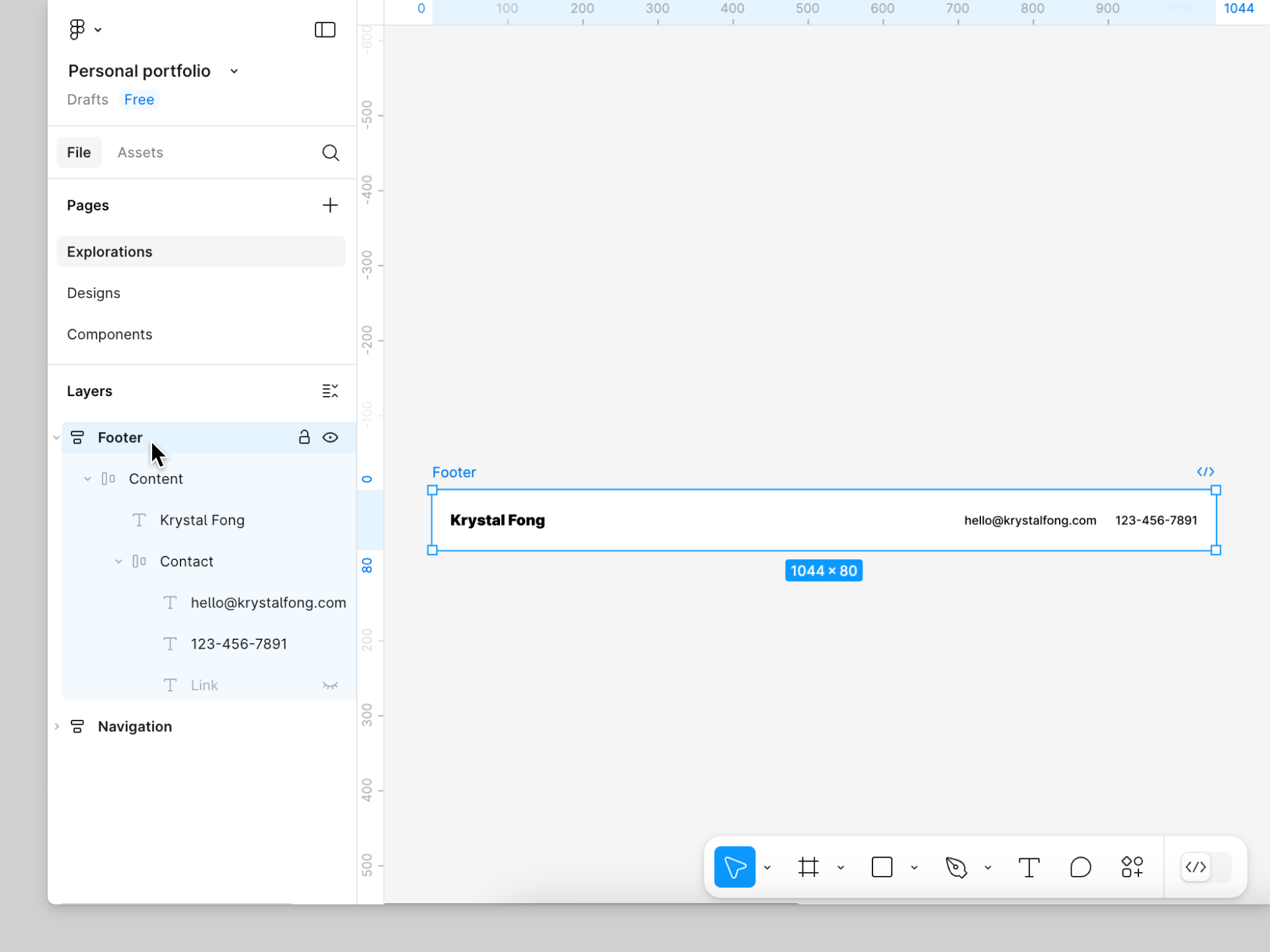
Task: Select the Comment tool
Action: [1080, 867]
